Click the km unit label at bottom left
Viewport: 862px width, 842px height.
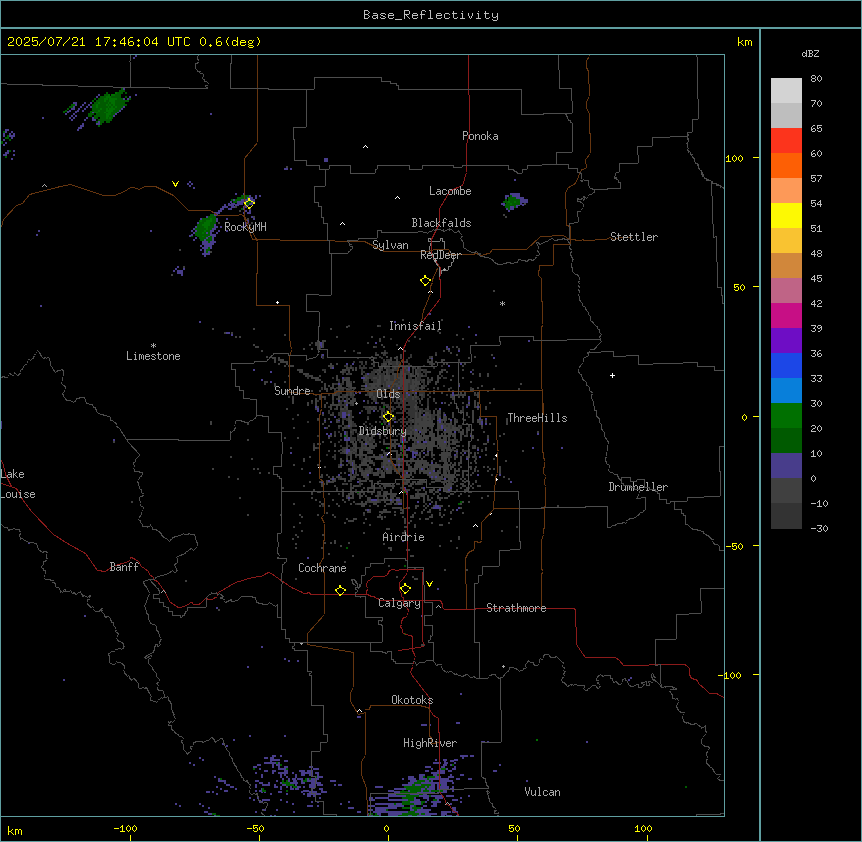(15, 830)
